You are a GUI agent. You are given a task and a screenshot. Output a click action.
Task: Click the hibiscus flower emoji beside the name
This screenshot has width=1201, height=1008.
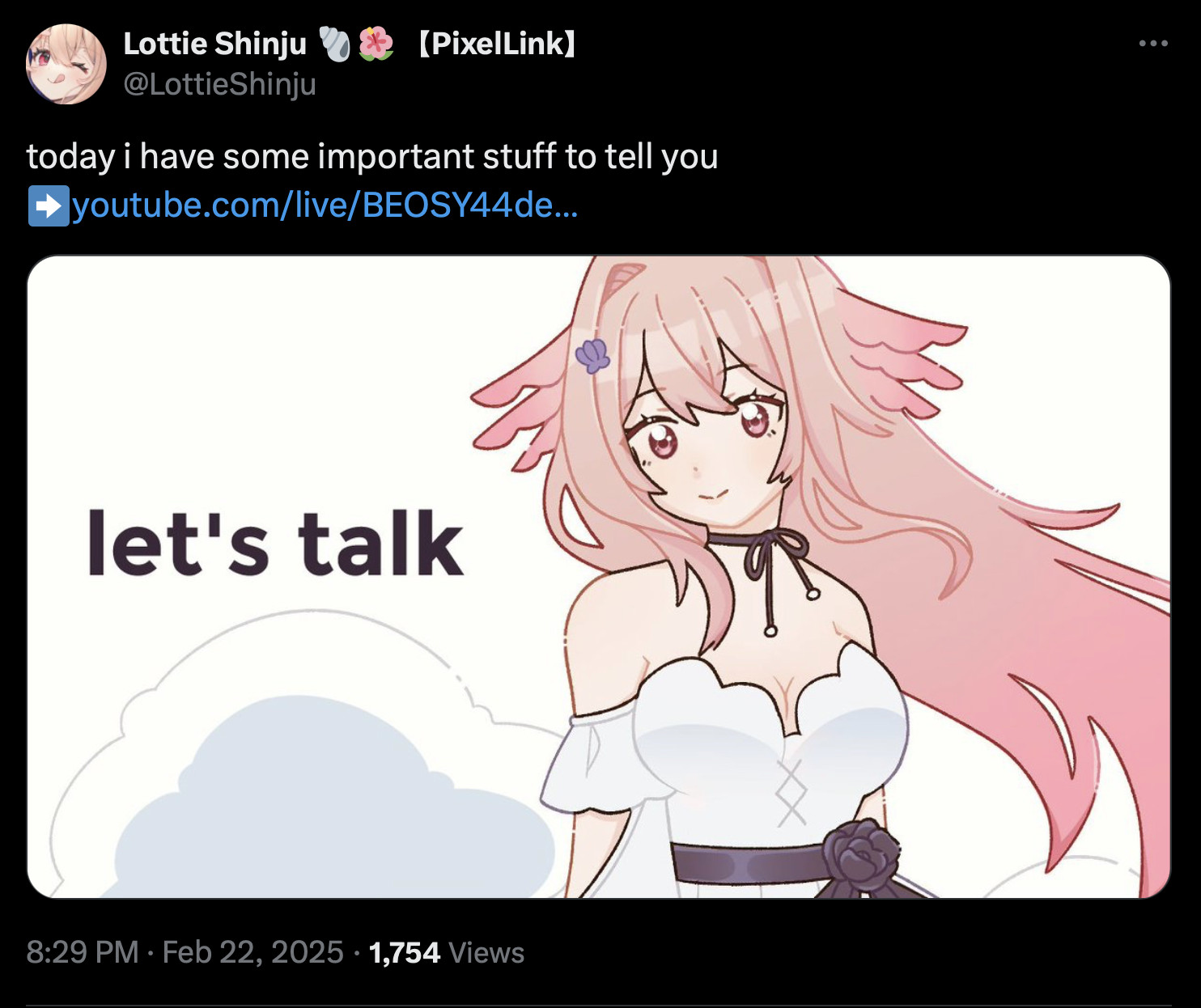tap(376, 44)
